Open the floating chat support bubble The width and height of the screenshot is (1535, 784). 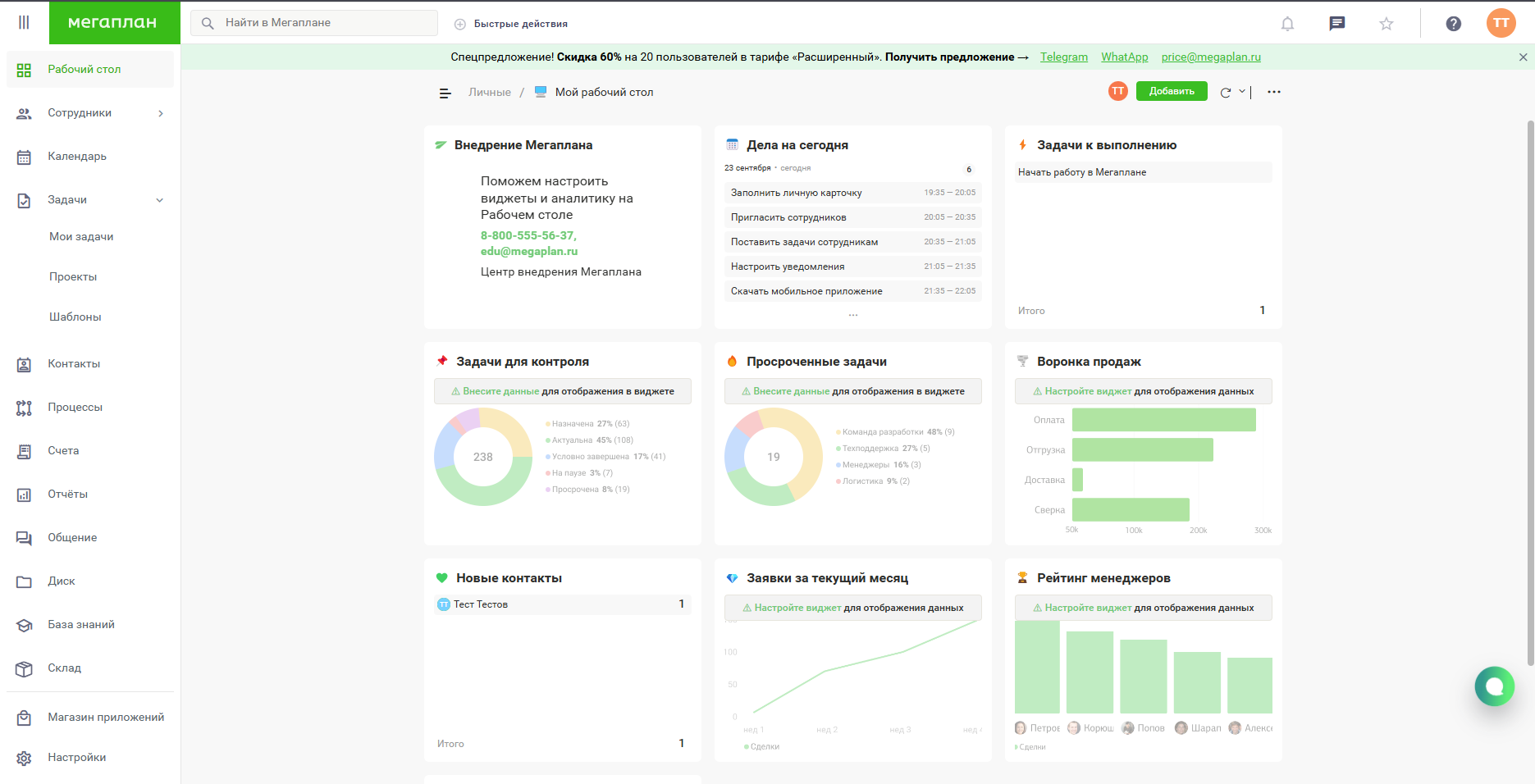tap(1494, 686)
